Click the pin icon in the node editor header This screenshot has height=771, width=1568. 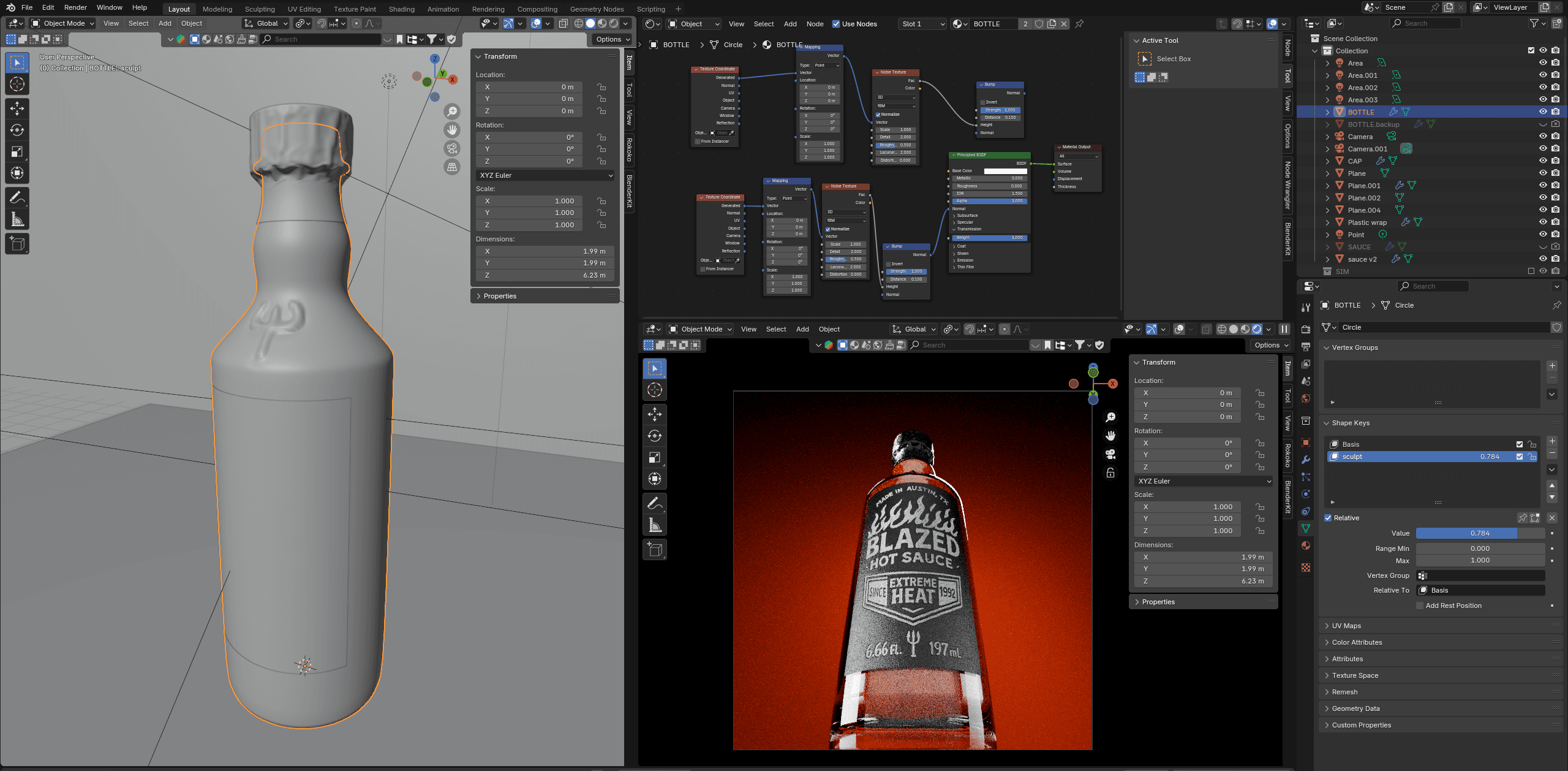[1079, 24]
